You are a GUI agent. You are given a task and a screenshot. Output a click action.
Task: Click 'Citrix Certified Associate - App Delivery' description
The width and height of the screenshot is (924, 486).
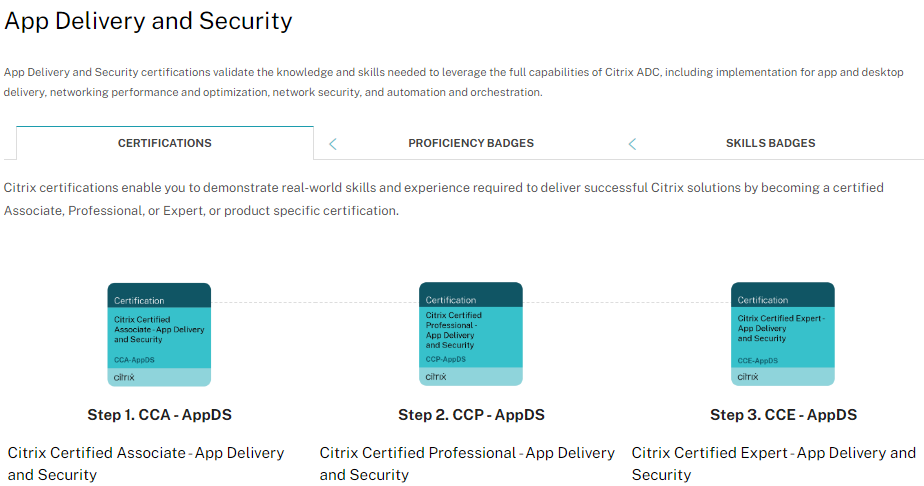[x=146, y=464]
